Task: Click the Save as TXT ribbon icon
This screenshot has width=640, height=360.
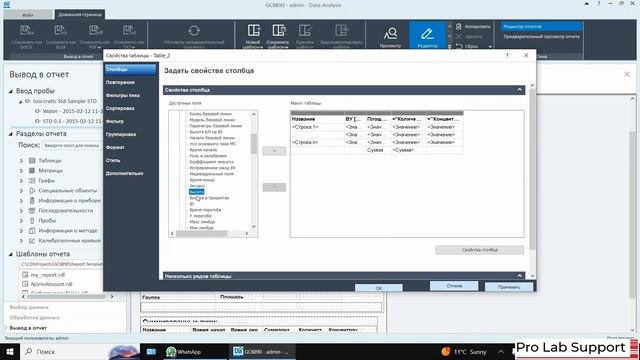Action: [129, 31]
